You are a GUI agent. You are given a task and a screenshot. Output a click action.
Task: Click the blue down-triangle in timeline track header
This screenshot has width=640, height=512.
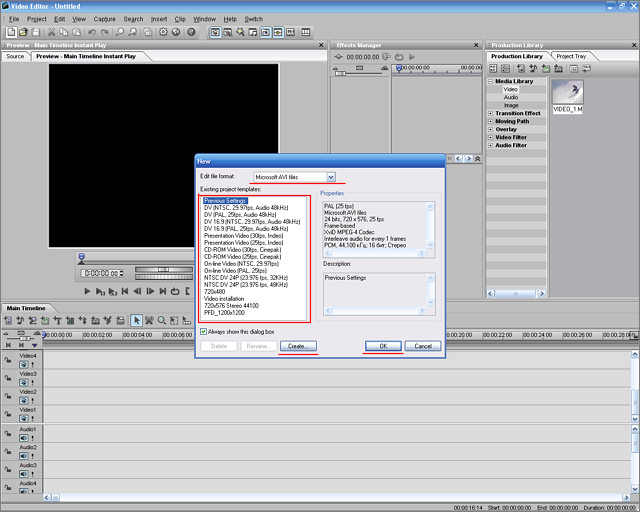point(34,345)
